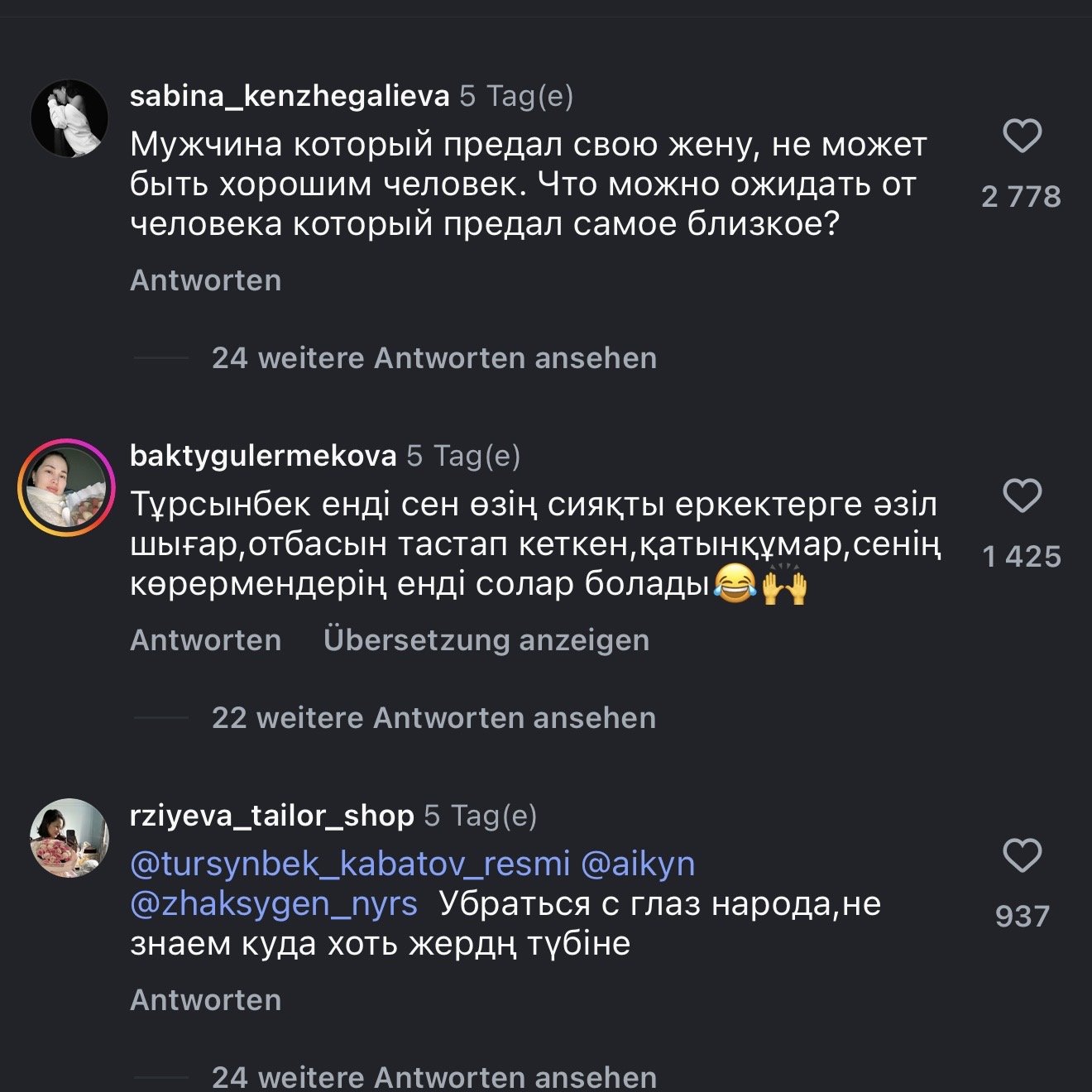The image size is (1092, 1092).
Task: Expand 22 weitere Antworten ansehen
Action: pyautogui.click(x=433, y=718)
